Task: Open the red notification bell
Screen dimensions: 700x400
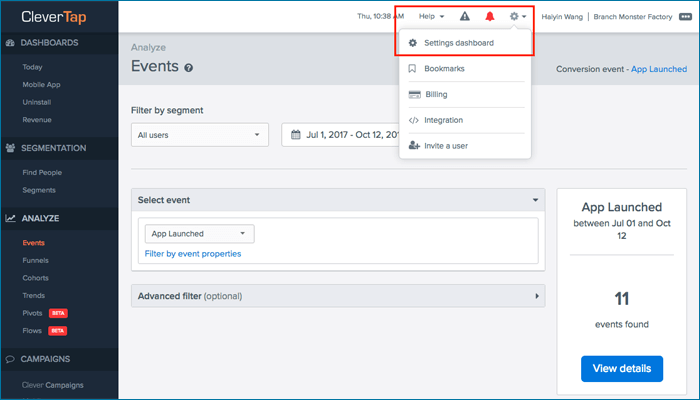Action: (490, 17)
